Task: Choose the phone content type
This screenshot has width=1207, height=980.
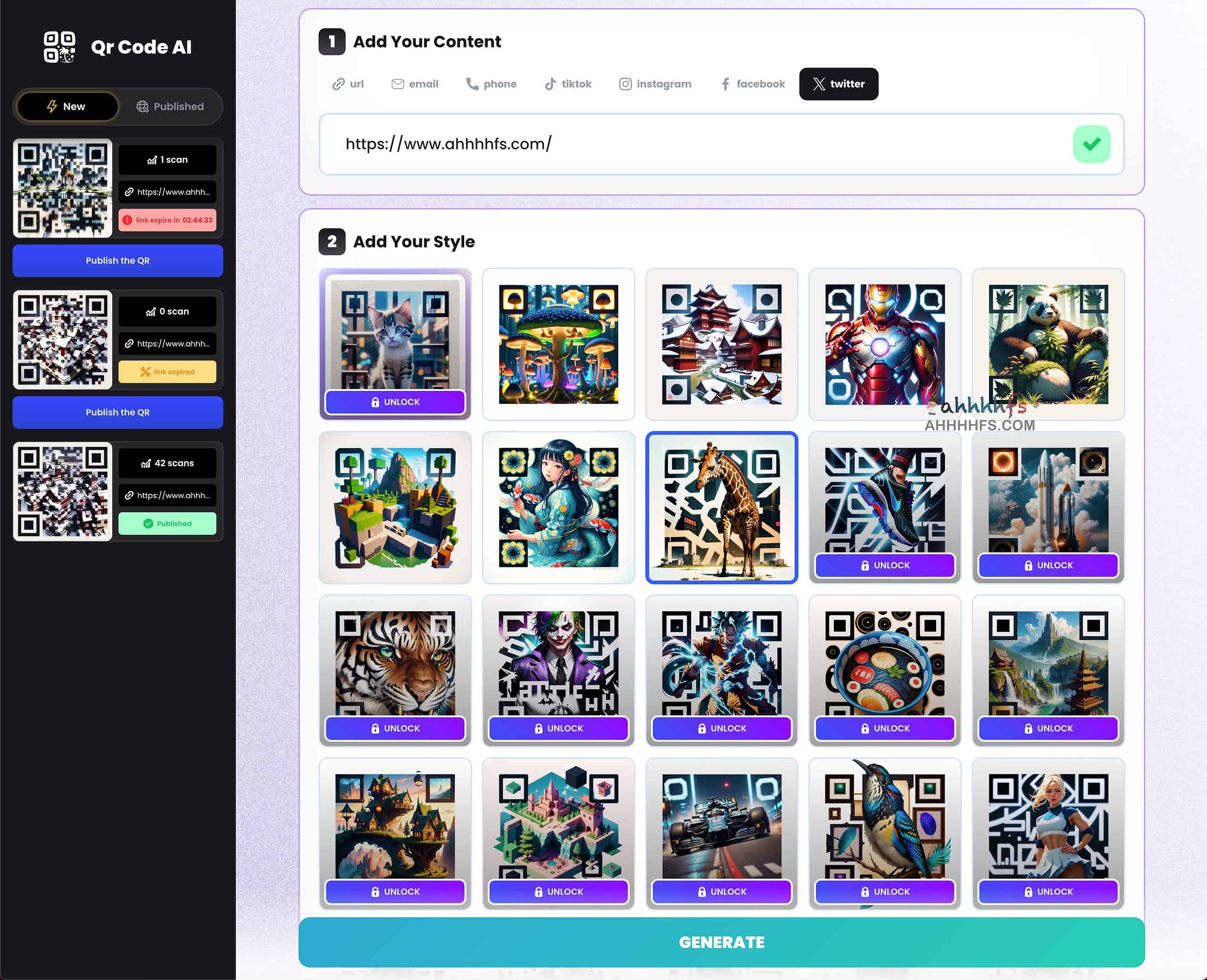Action: tap(491, 84)
